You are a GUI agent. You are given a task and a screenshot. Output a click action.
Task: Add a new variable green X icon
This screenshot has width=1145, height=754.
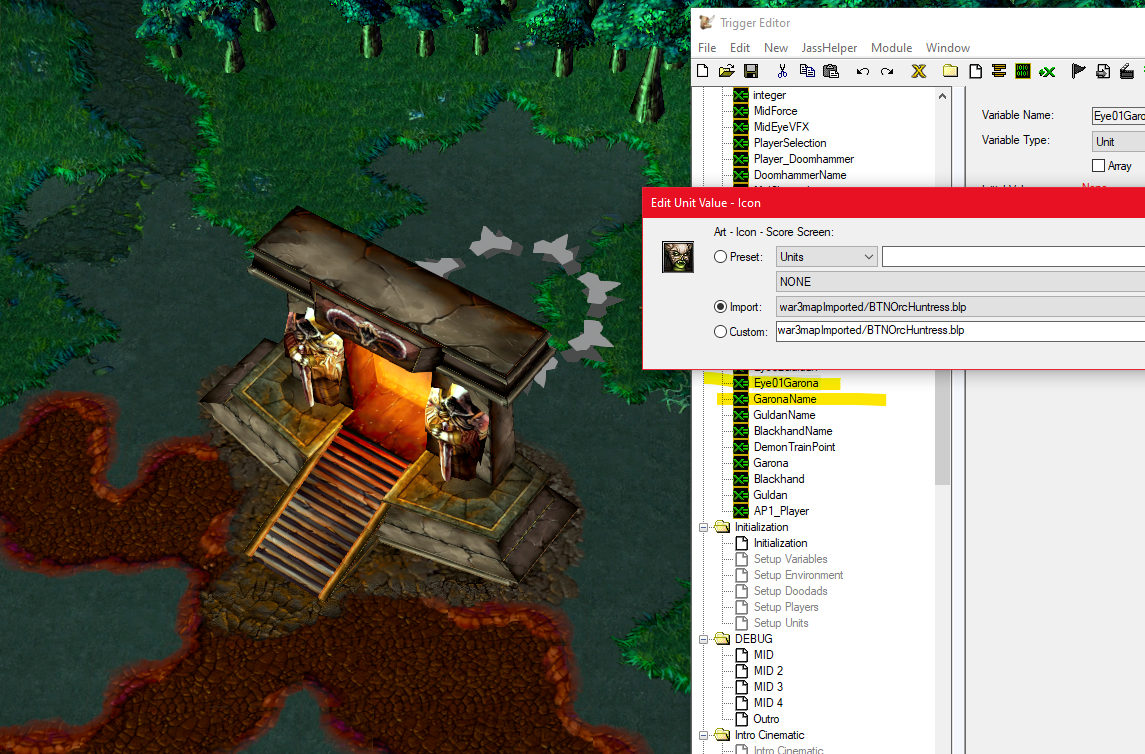(x=1047, y=72)
